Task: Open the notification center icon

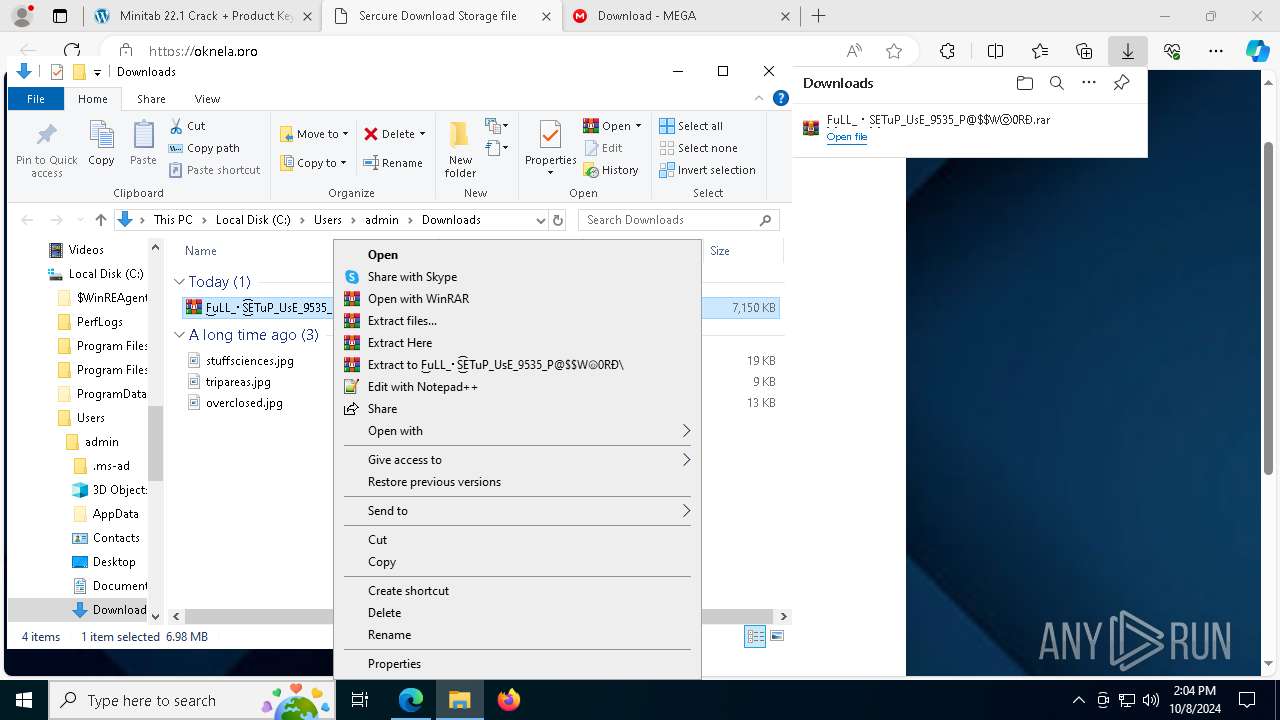Action: (1247, 700)
